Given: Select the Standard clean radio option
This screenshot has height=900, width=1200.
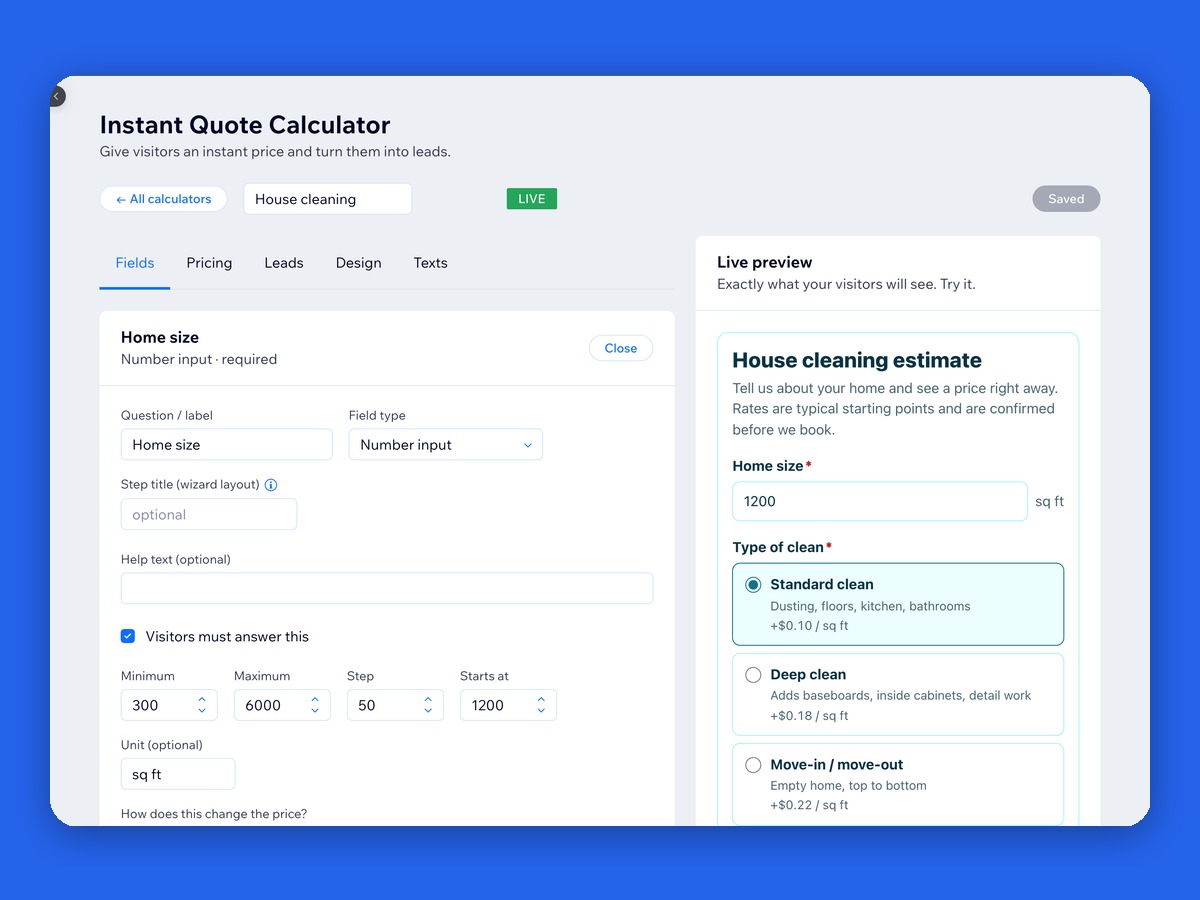Looking at the screenshot, I should coord(753,585).
